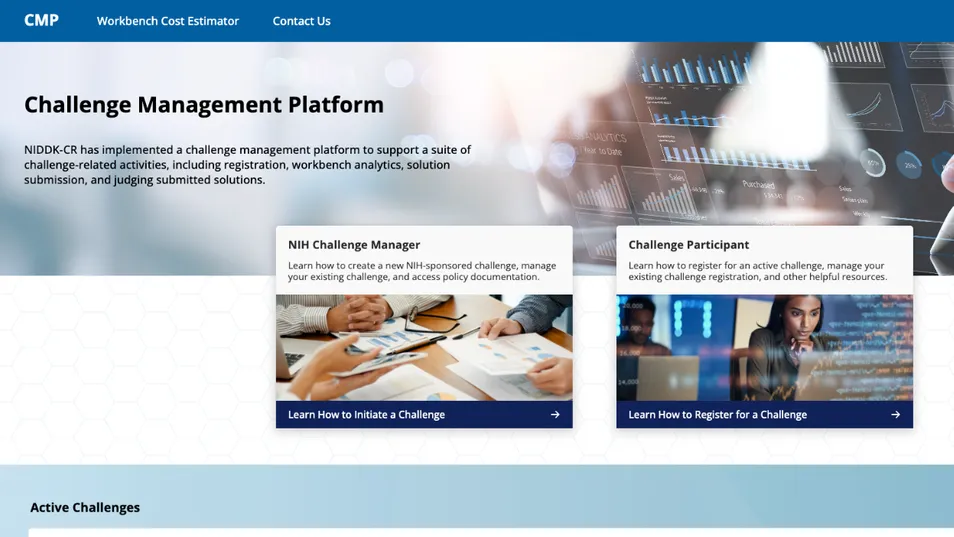954x537 pixels.
Task: Click the NIH-sponsored challenge description text
Action: (x=422, y=271)
